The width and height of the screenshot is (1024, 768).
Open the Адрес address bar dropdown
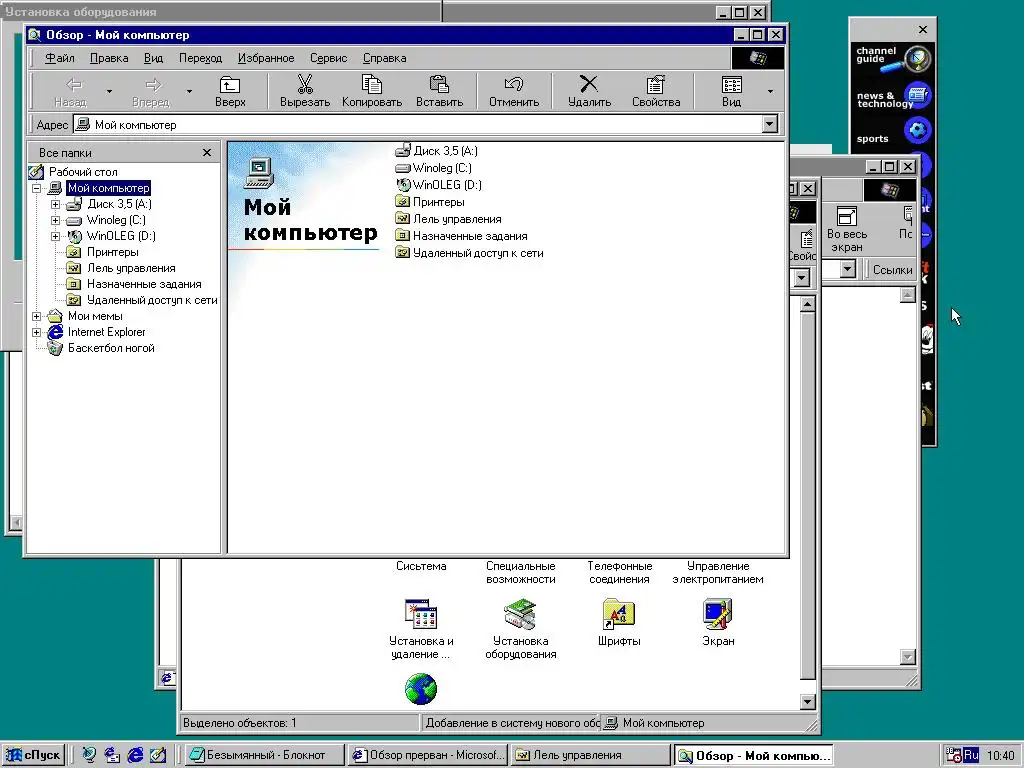(770, 124)
